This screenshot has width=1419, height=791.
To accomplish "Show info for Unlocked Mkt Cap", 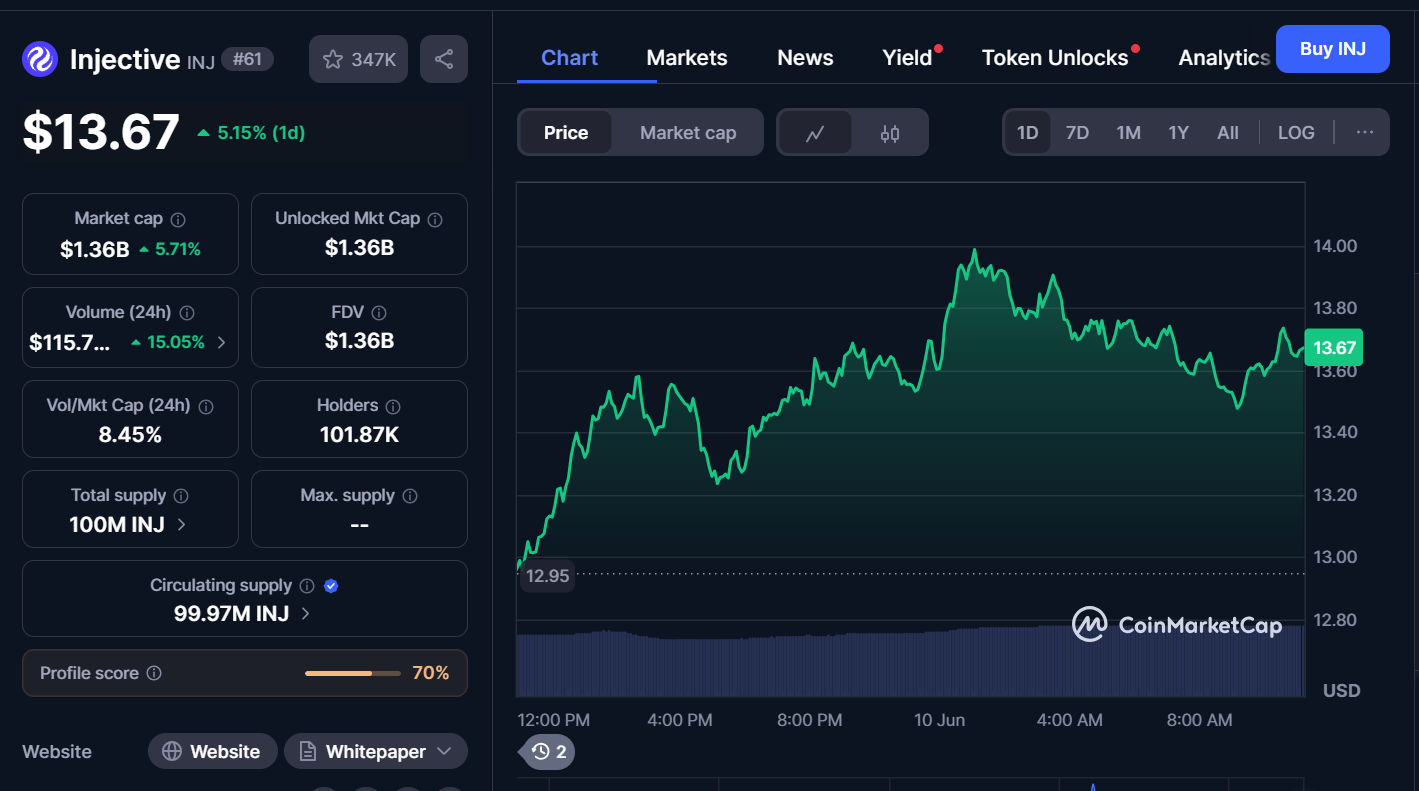I will [435, 219].
